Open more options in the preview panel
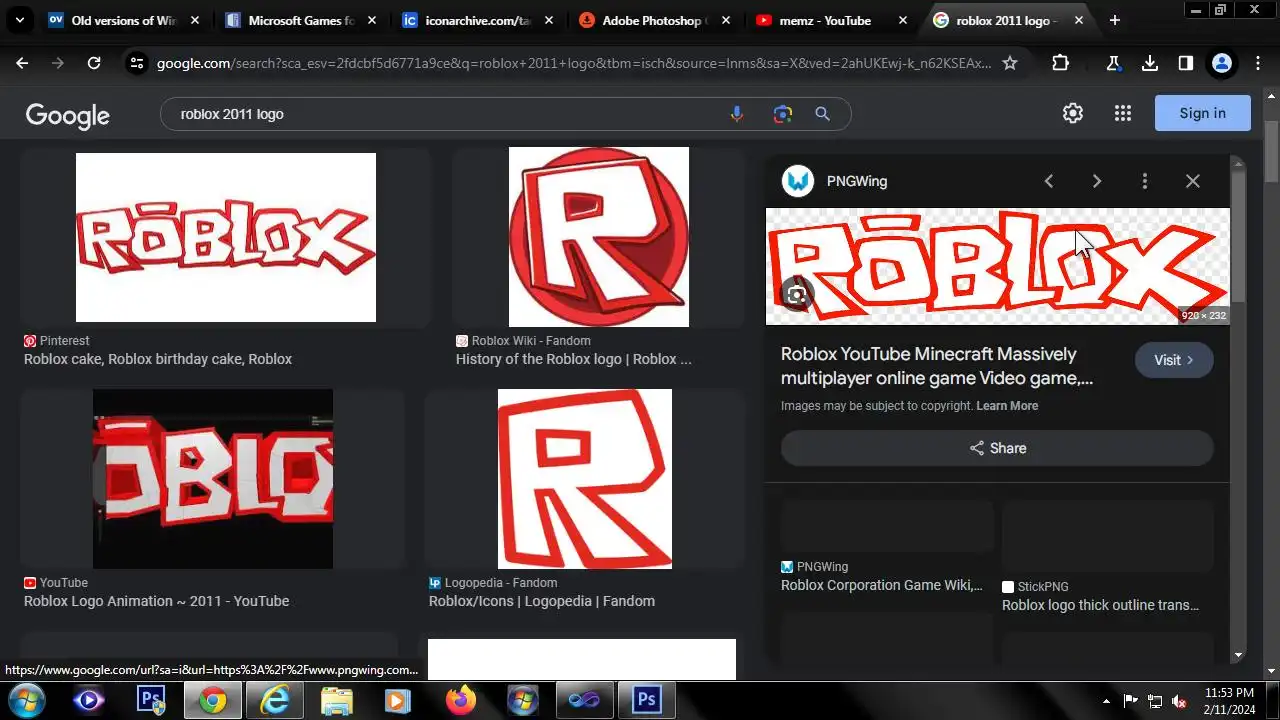1280x720 pixels. pos(1145,181)
